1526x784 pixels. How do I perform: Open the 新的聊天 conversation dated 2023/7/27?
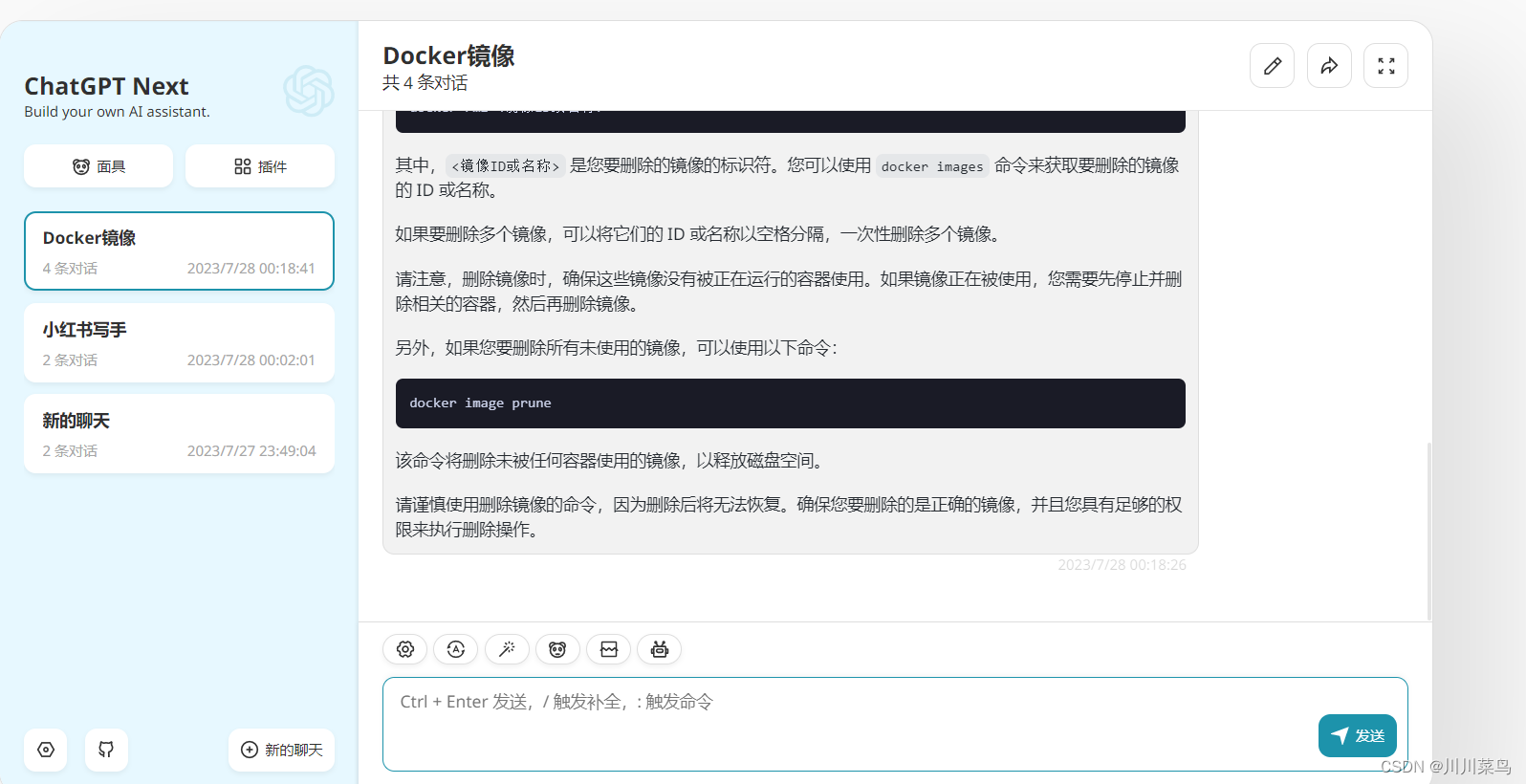(x=180, y=434)
